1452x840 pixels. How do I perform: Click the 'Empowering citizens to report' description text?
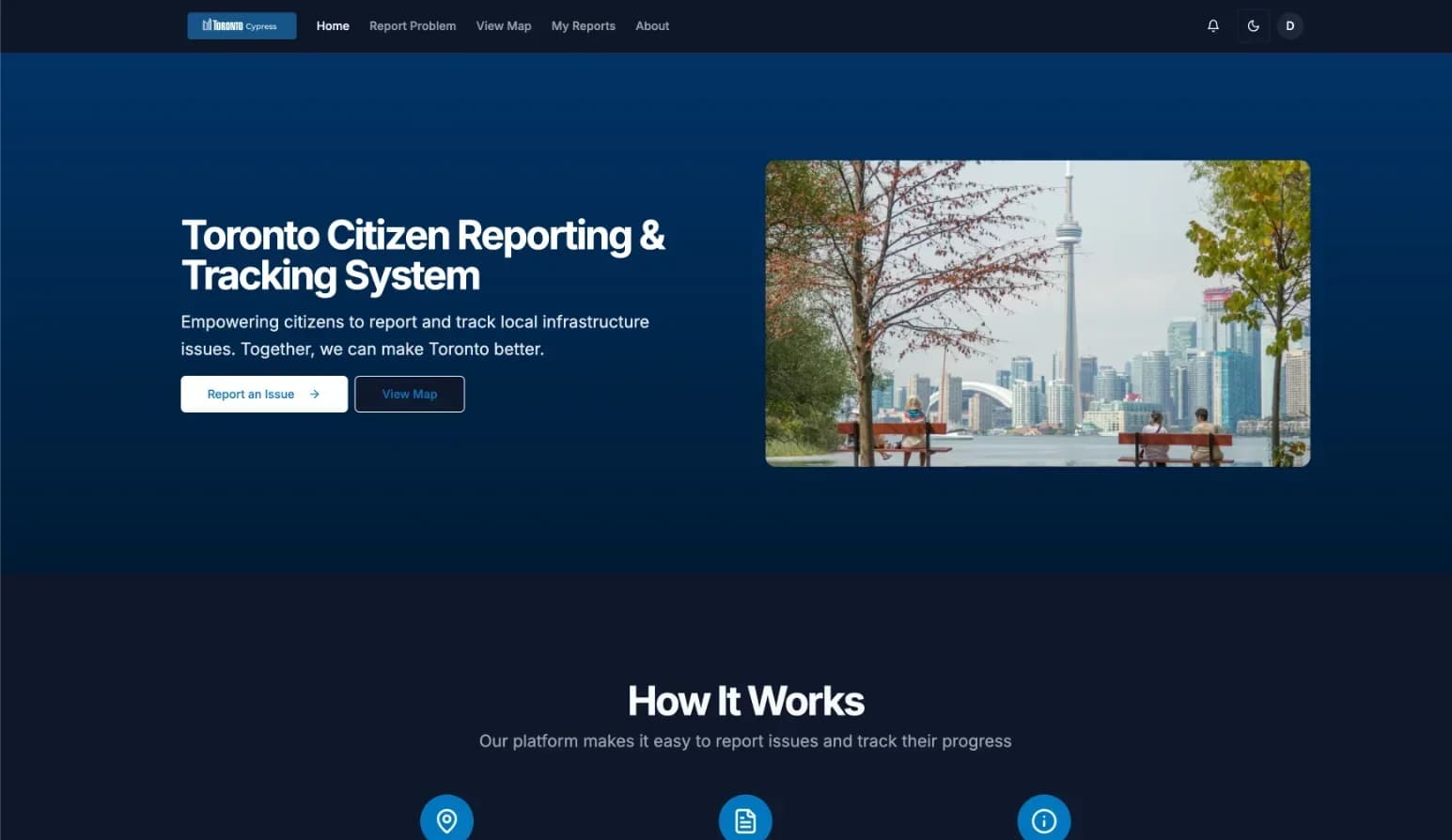(x=414, y=335)
